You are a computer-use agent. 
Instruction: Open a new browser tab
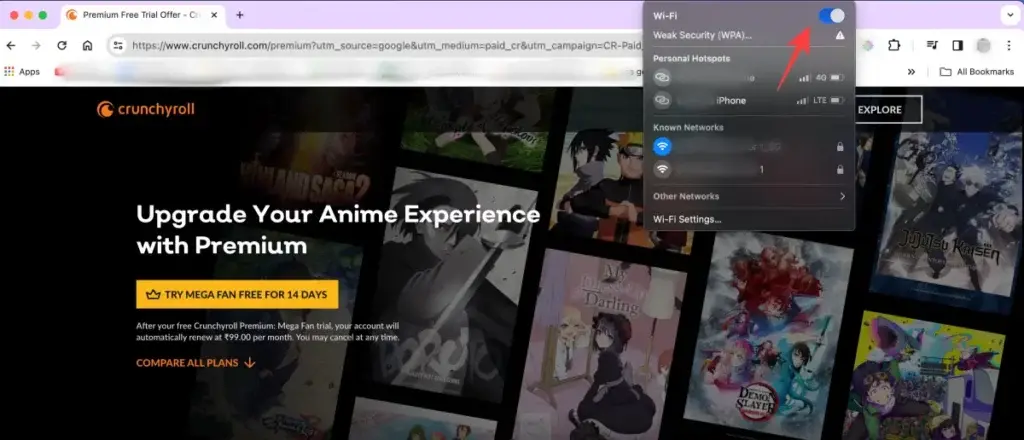[240, 15]
